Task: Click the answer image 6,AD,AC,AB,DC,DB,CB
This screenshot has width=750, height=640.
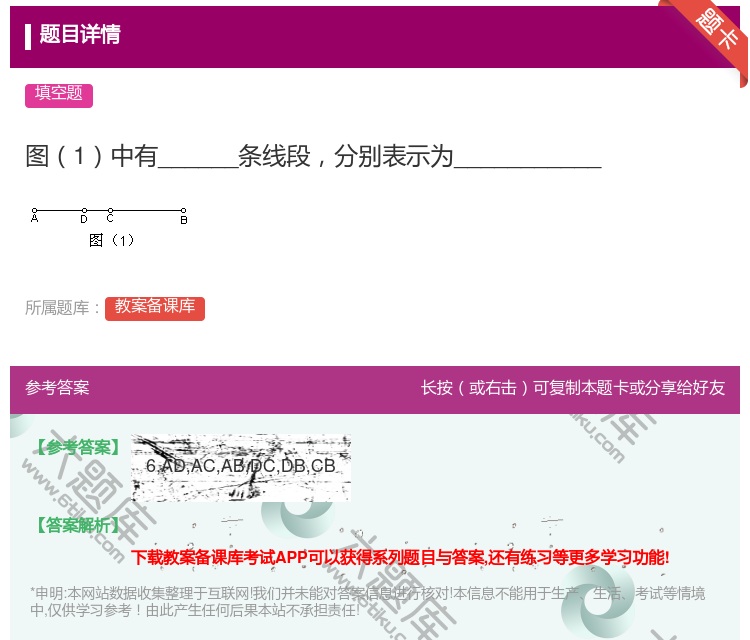Action: (x=241, y=467)
